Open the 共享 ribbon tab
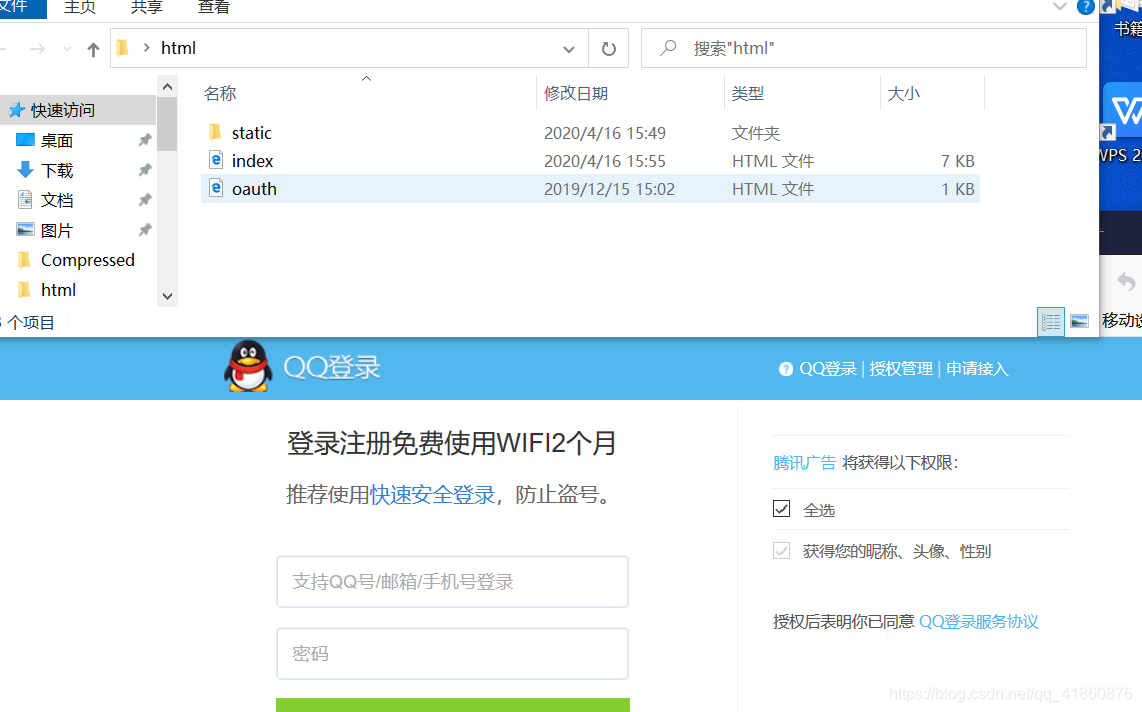 point(146,8)
